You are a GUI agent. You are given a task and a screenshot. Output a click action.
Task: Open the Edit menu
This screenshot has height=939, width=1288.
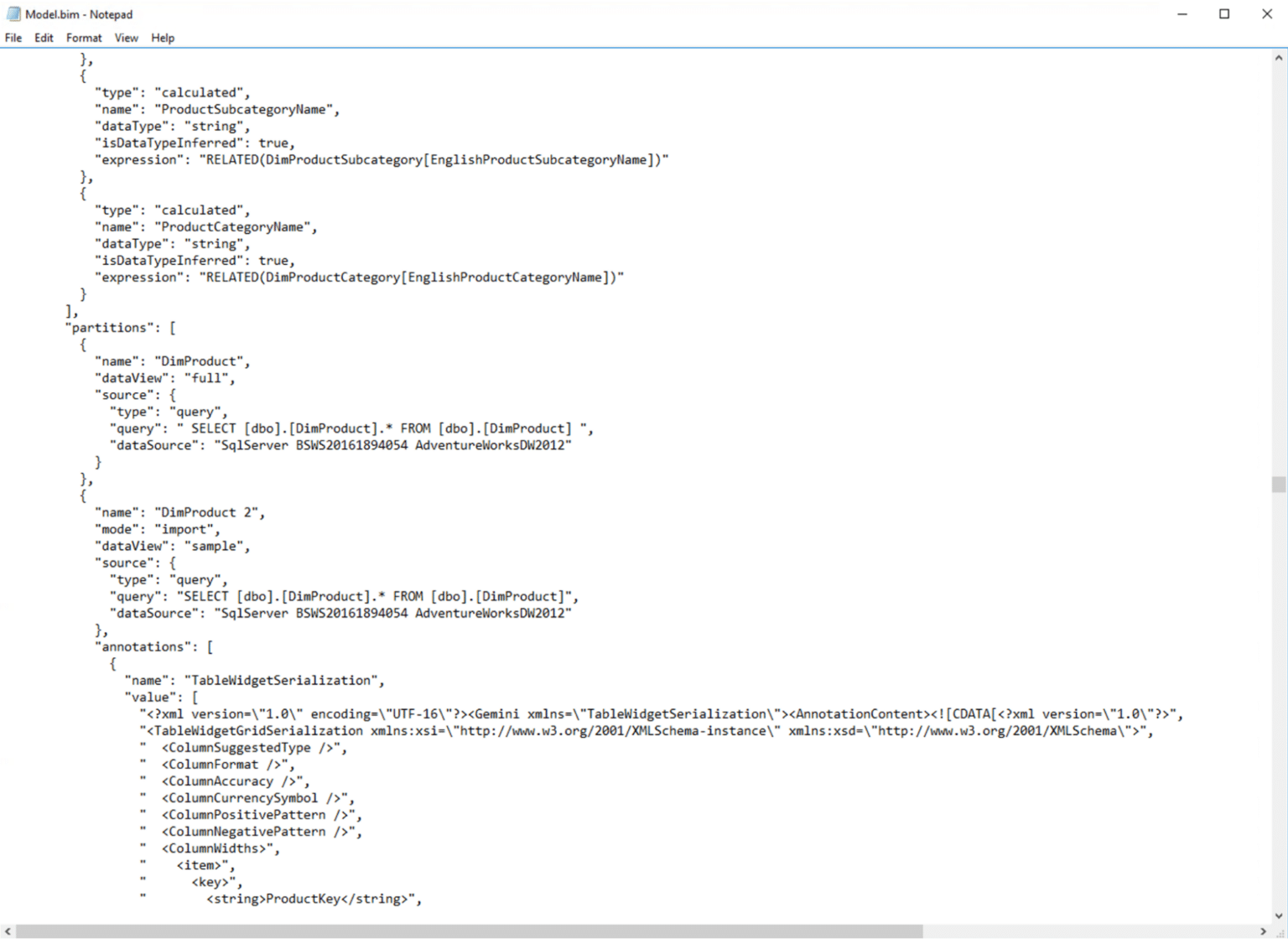click(44, 38)
